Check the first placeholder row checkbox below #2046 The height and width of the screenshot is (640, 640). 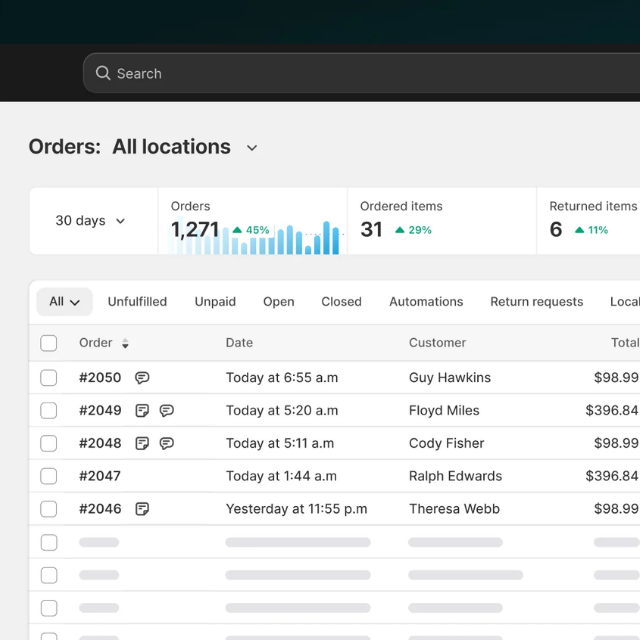pos(49,542)
